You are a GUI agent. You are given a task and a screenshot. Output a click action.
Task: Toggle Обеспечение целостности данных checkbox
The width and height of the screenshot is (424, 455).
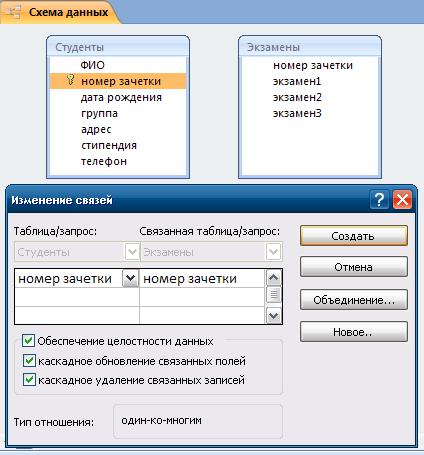click(x=28, y=341)
